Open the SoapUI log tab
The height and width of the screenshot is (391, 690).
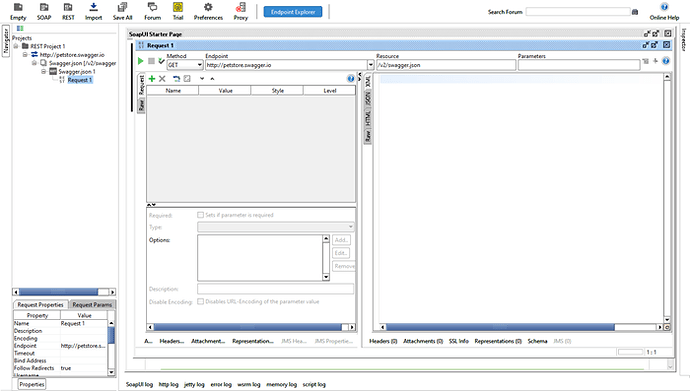(x=139, y=384)
